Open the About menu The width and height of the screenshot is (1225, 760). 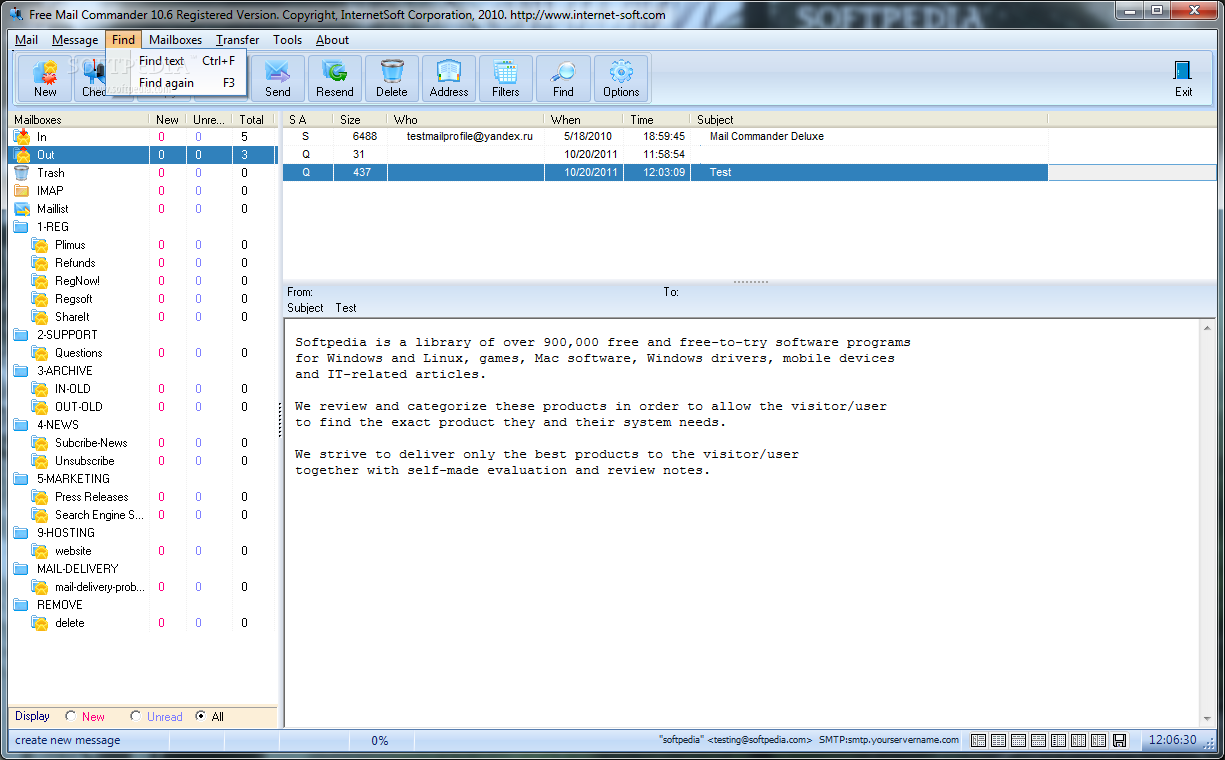pyautogui.click(x=332, y=40)
